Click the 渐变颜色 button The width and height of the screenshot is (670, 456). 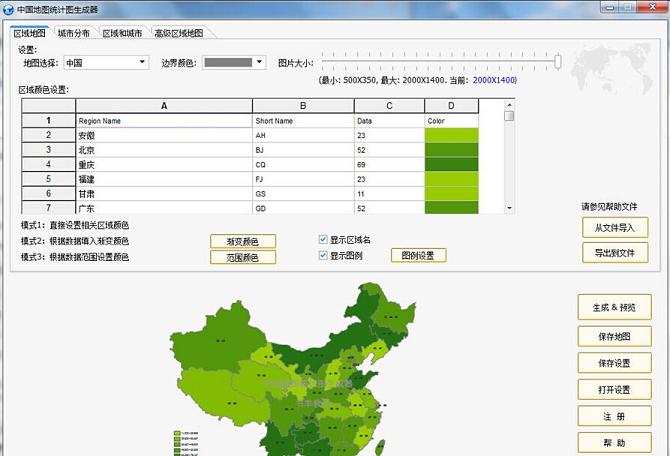(x=243, y=241)
